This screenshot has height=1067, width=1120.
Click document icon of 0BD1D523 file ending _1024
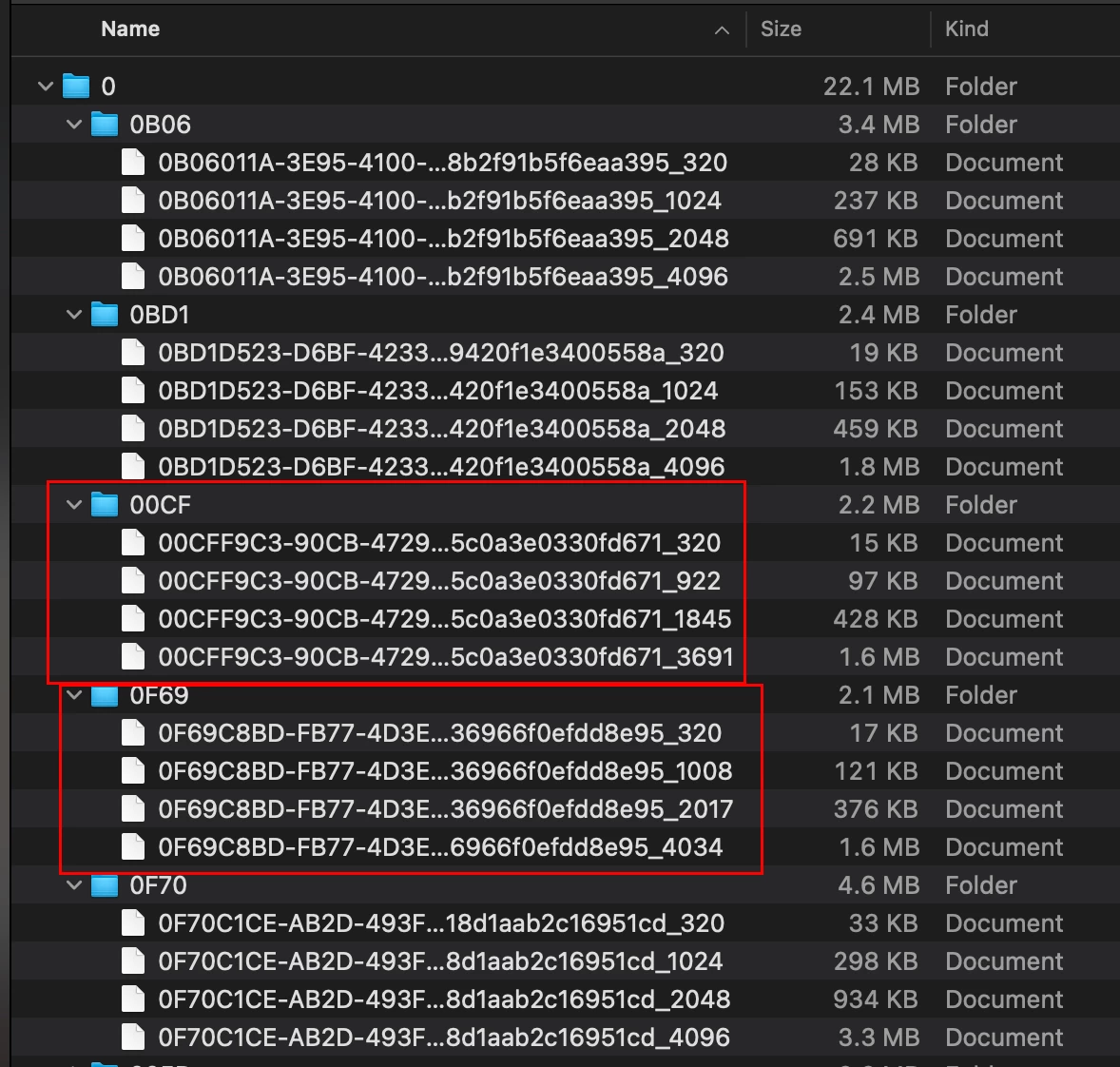click(x=133, y=390)
